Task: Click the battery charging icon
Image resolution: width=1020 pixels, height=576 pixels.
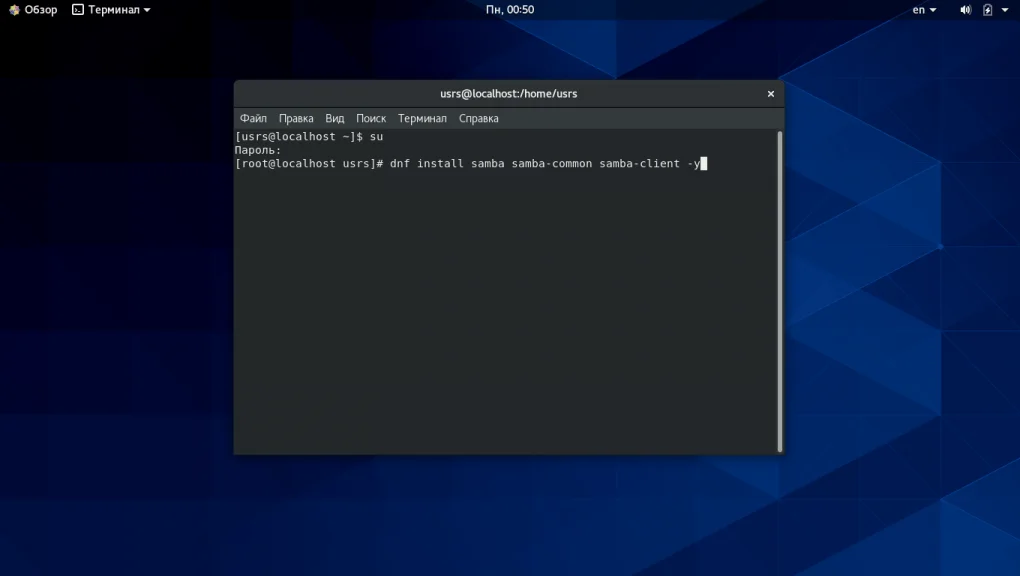Action: click(x=988, y=10)
